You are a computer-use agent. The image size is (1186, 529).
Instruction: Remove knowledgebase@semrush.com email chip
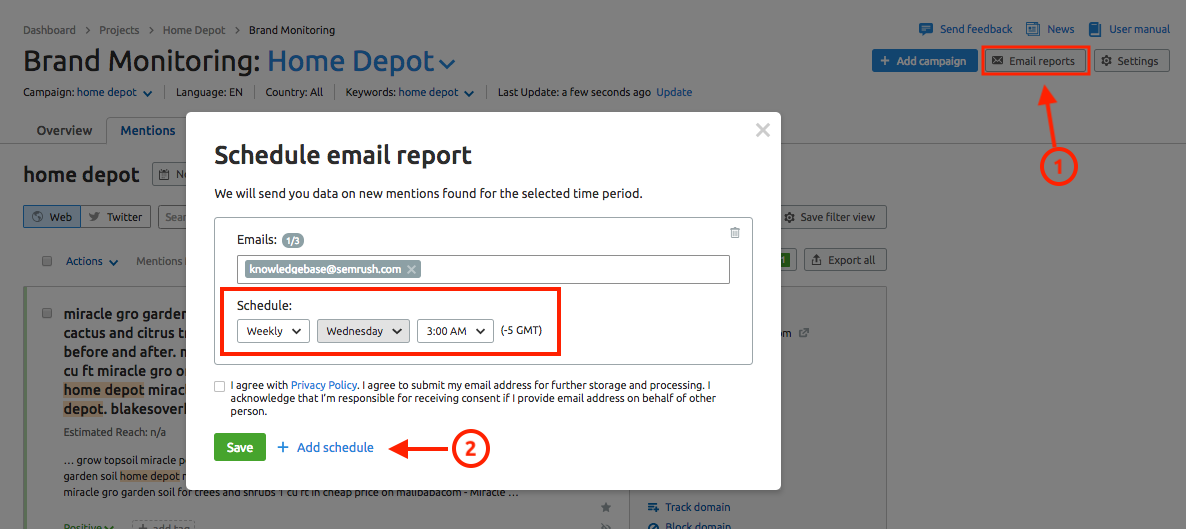(411, 269)
